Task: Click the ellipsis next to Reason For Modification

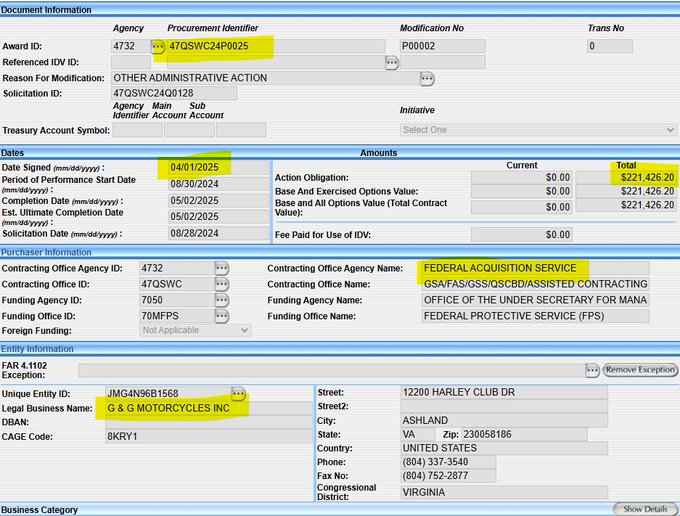Action: [x=427, y=78]
